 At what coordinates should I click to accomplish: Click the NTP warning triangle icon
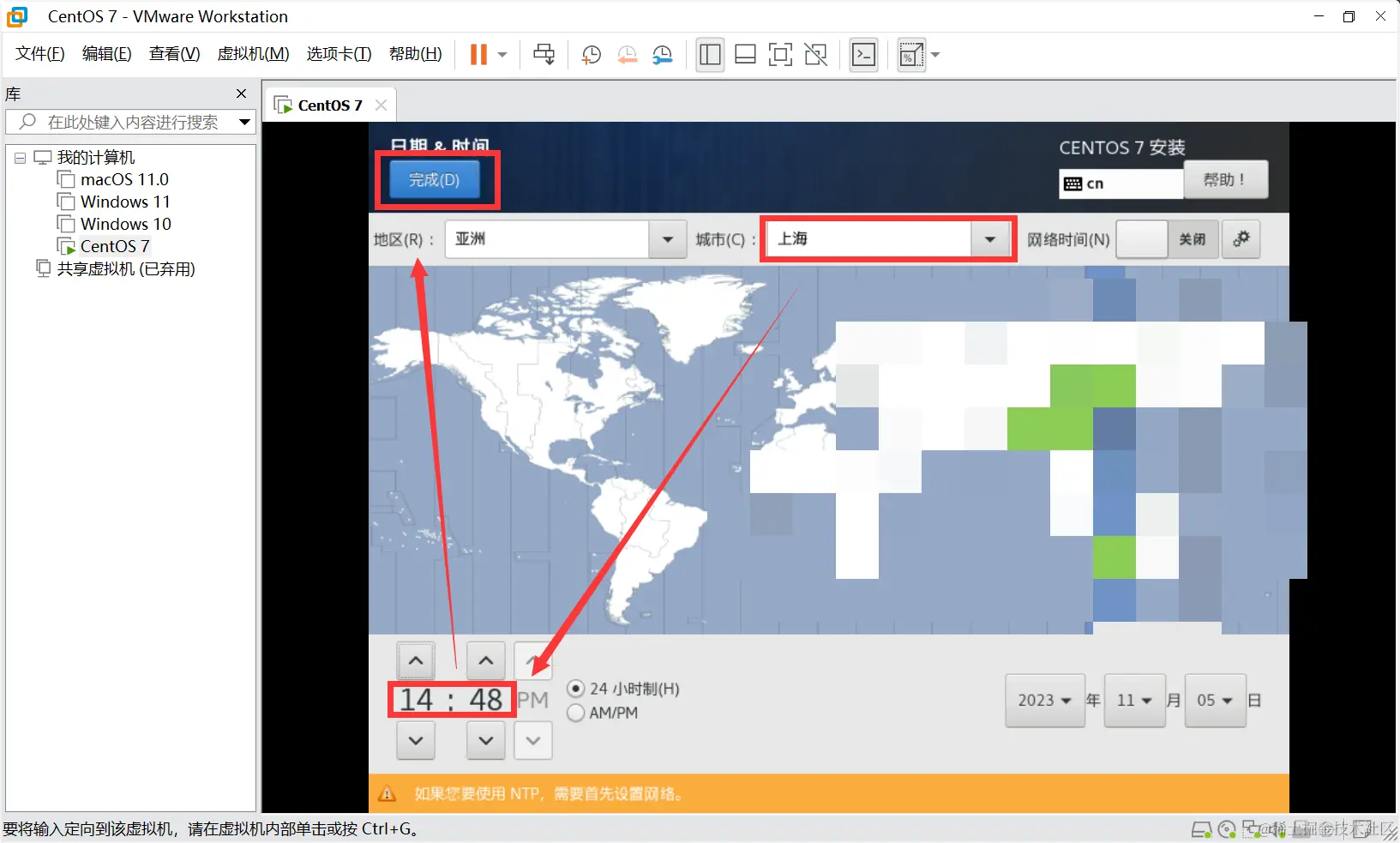[388, 793]
